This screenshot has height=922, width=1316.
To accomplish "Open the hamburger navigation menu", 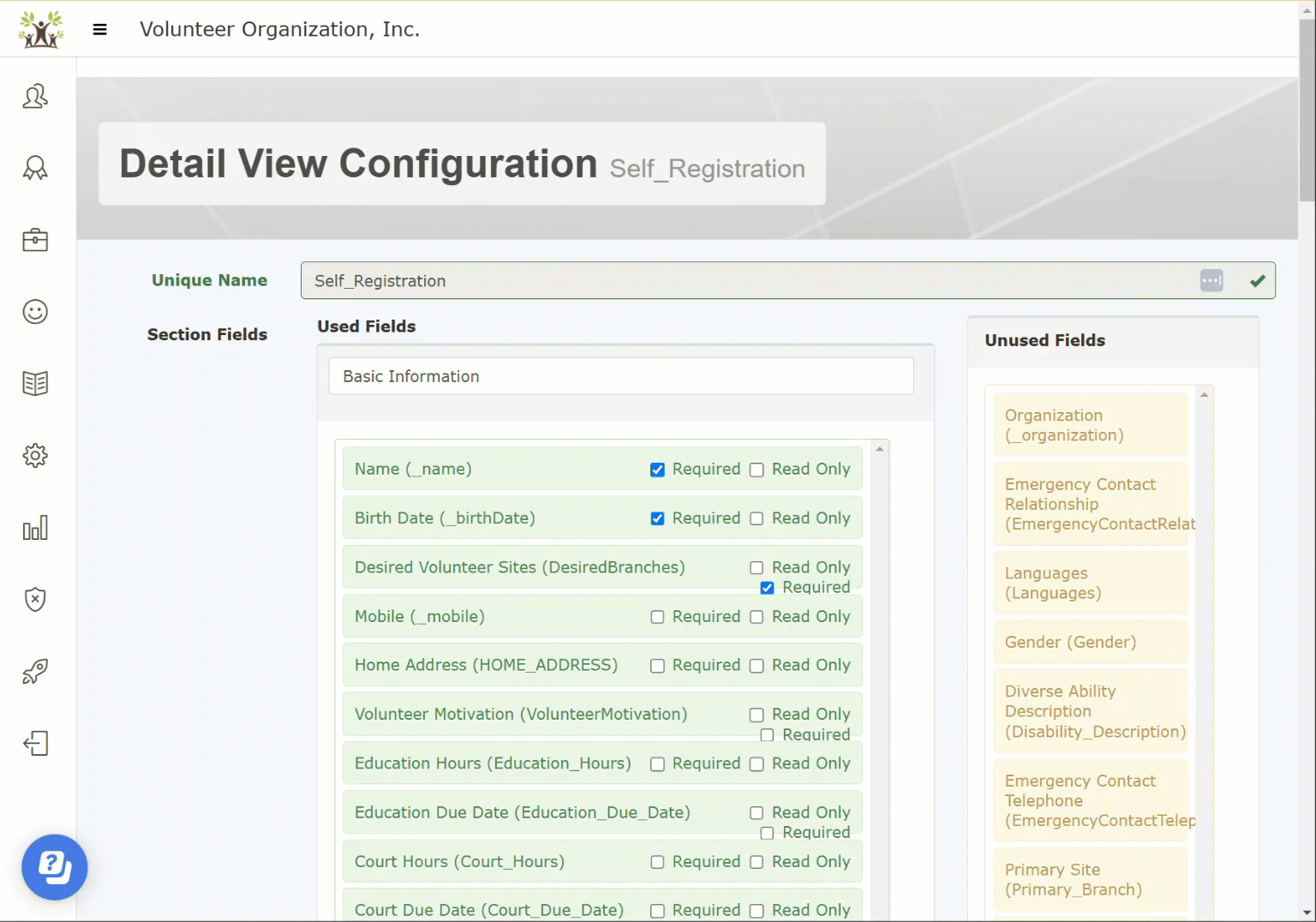I will pos(100,28).
